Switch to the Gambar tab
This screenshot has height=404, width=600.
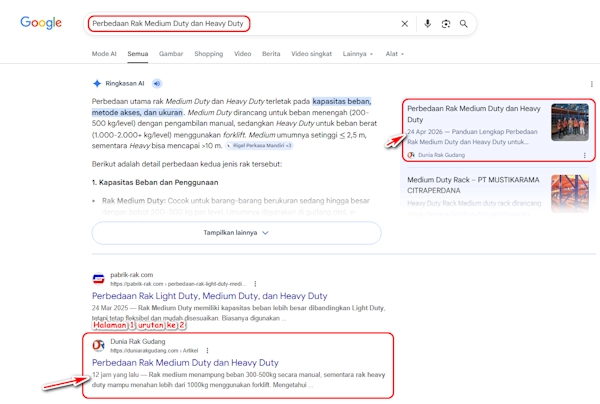[x=171, y=54]
